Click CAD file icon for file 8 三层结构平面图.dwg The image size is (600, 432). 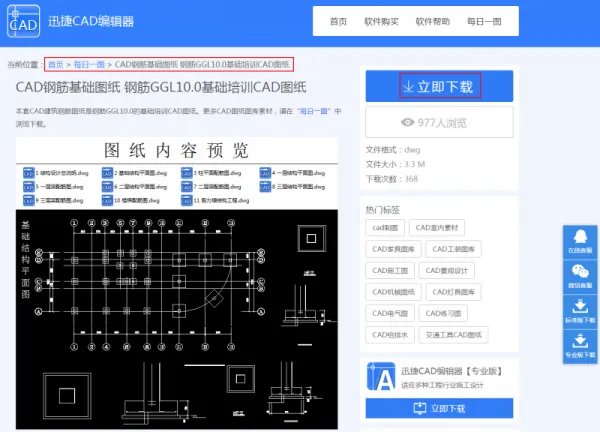(x=265, y=187)
